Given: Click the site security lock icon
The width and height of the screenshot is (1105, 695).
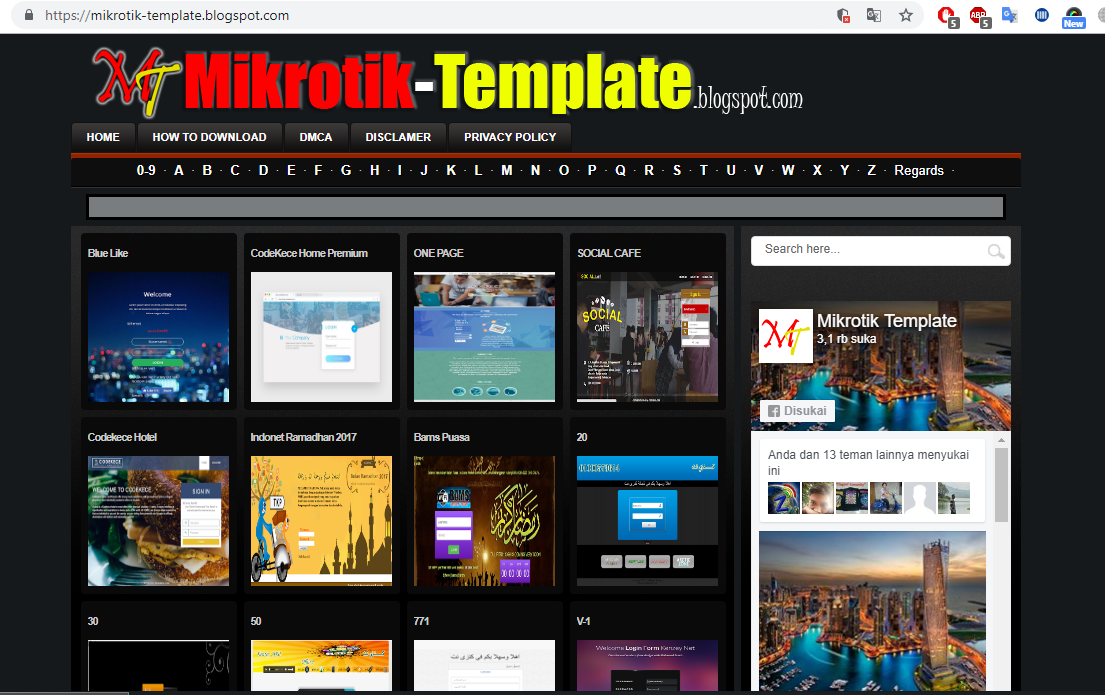Looking at the screenshot, I should click(29, 15).
